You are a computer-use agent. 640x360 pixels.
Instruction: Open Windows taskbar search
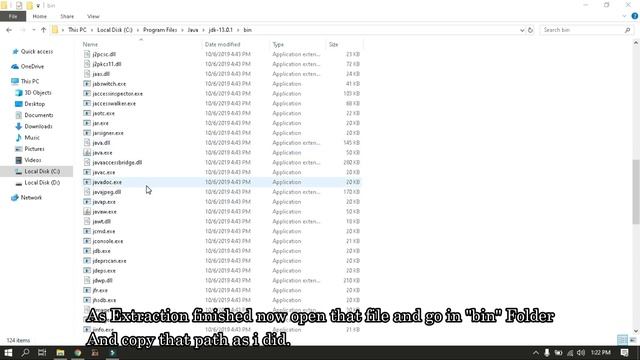(25, 353)
